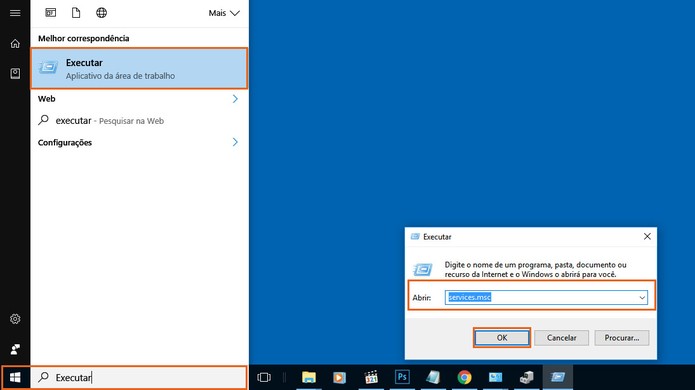Expand the hamburger menu in search panel

pos(15,13)
